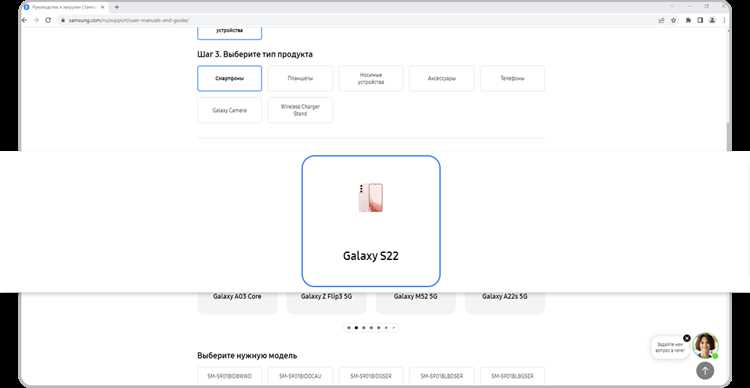This screenshot has width=750, height=388.
Task: Choose Носимые устройства product type
Action: [371, 78]
